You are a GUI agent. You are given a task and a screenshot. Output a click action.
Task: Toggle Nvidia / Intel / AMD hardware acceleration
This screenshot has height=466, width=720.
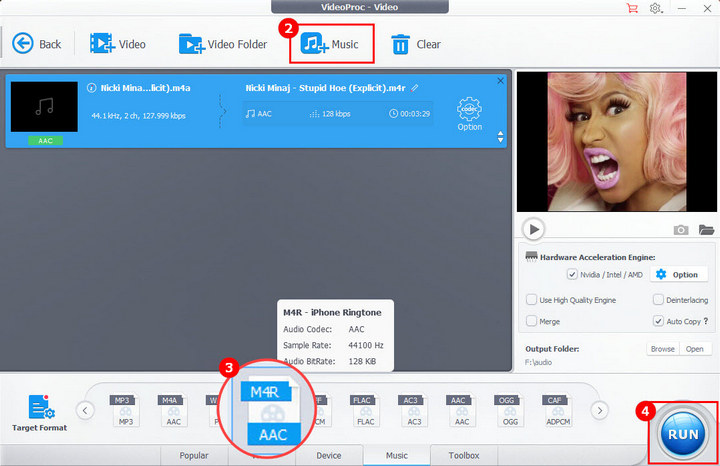[x=572, y=275]
